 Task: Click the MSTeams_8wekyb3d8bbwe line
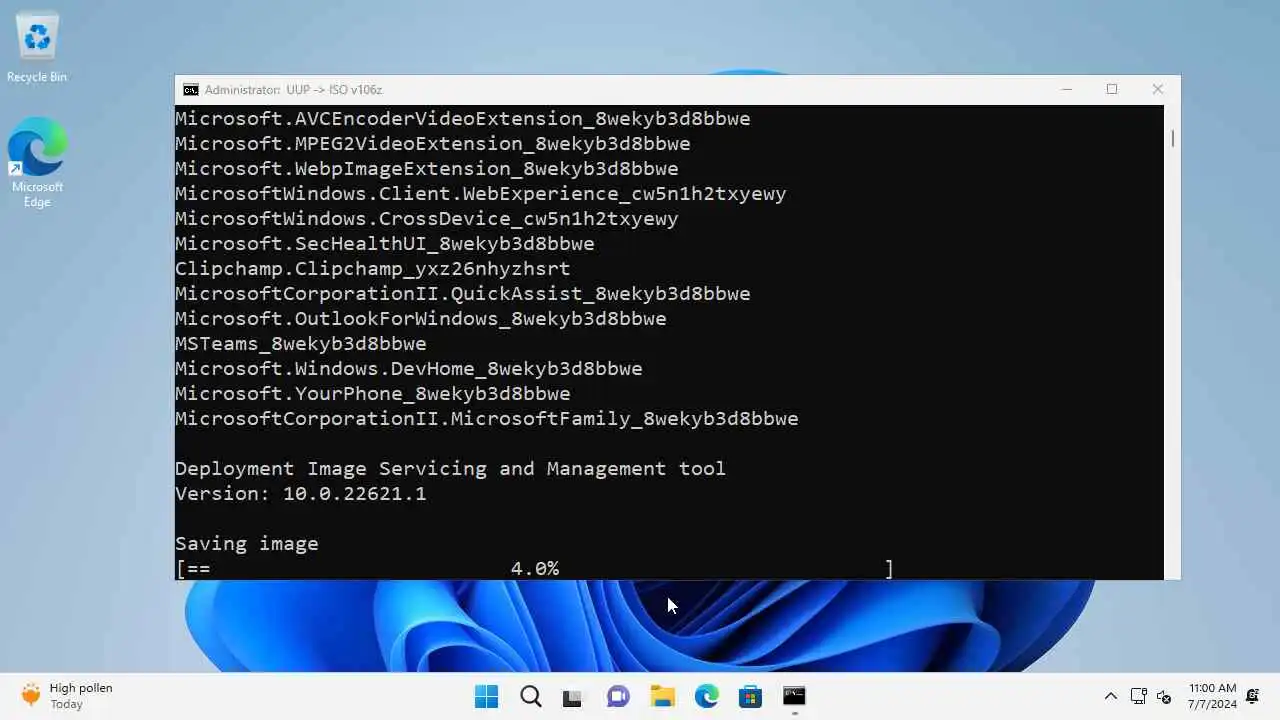[301, 344]
